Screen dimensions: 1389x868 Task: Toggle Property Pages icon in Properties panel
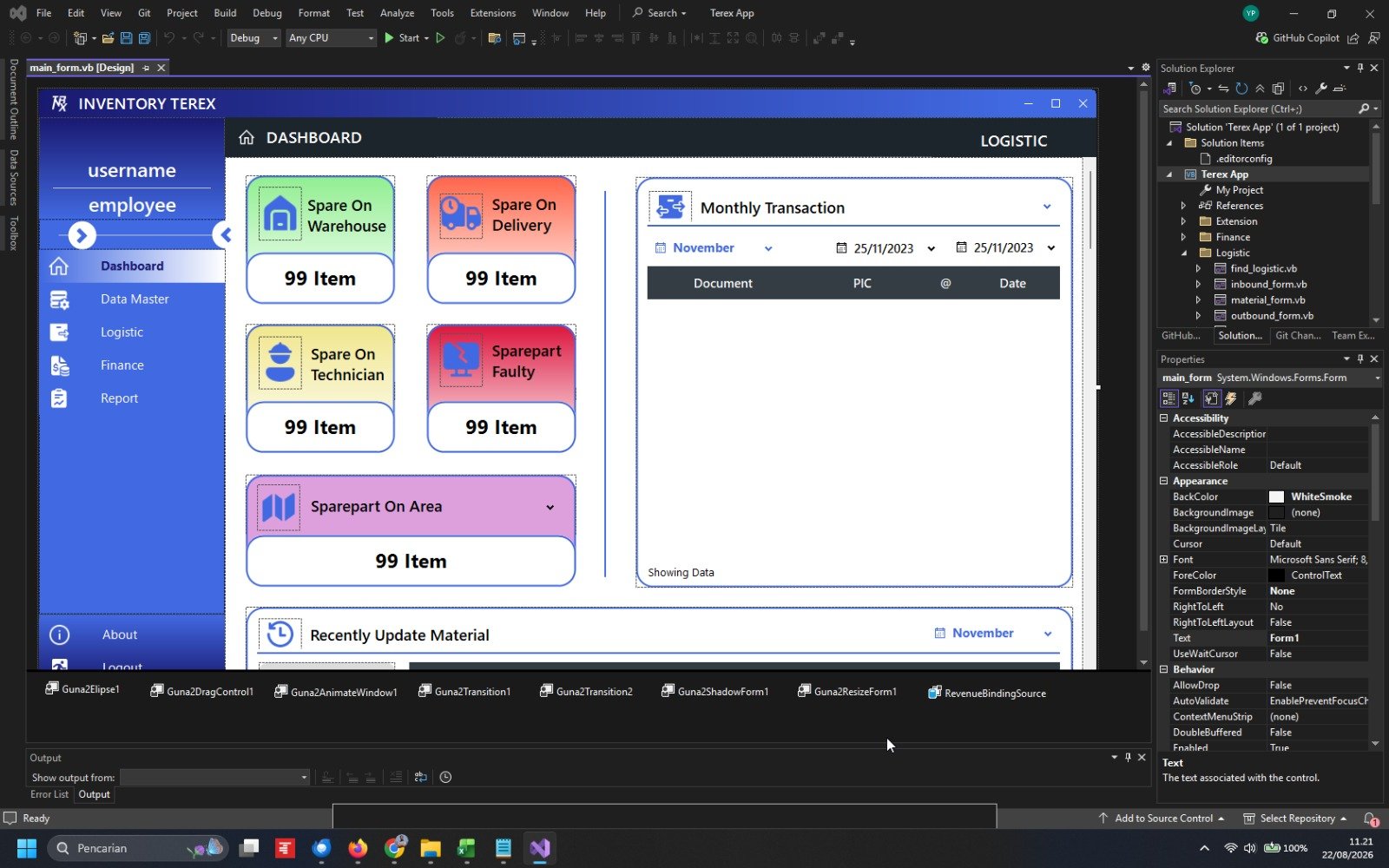click(1254, 398)
